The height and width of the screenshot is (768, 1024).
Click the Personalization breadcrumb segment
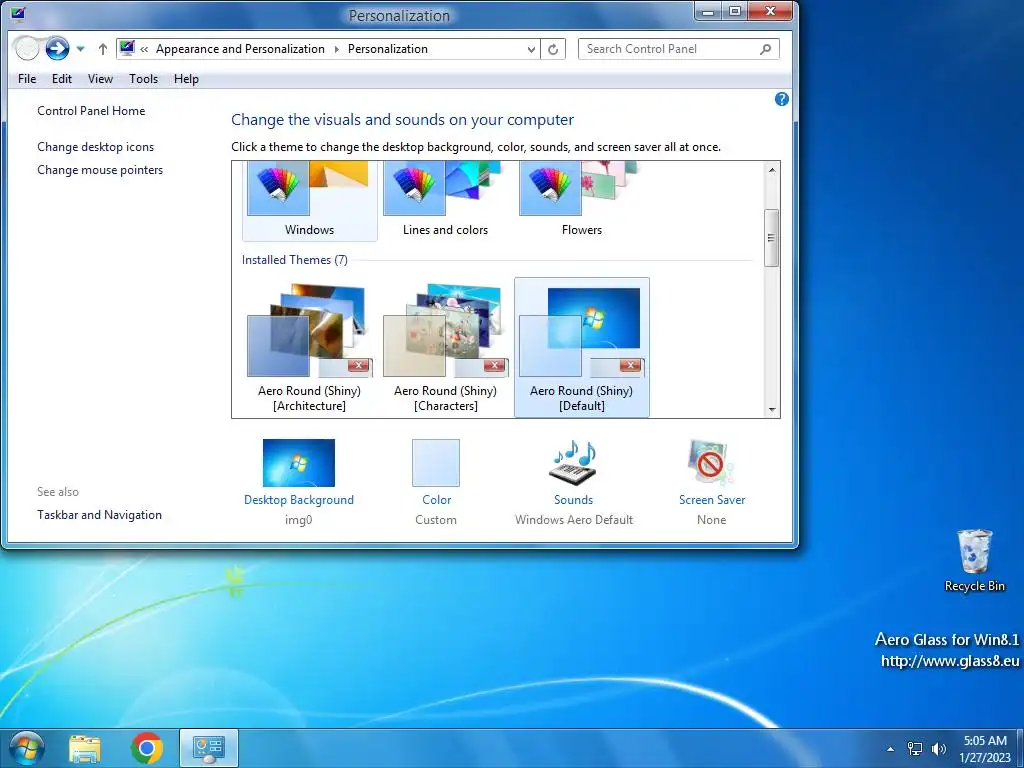click(x=387, y=49)
